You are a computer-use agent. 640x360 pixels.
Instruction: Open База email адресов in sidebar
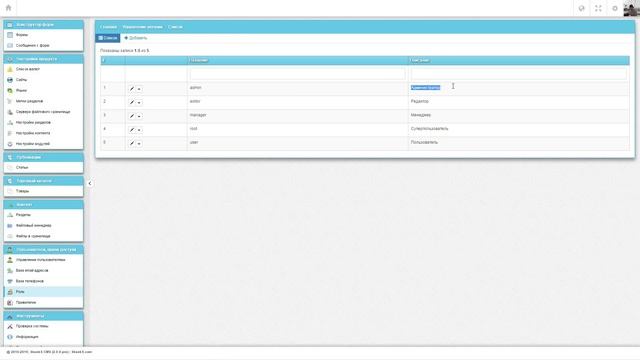(x=43, y=270)
